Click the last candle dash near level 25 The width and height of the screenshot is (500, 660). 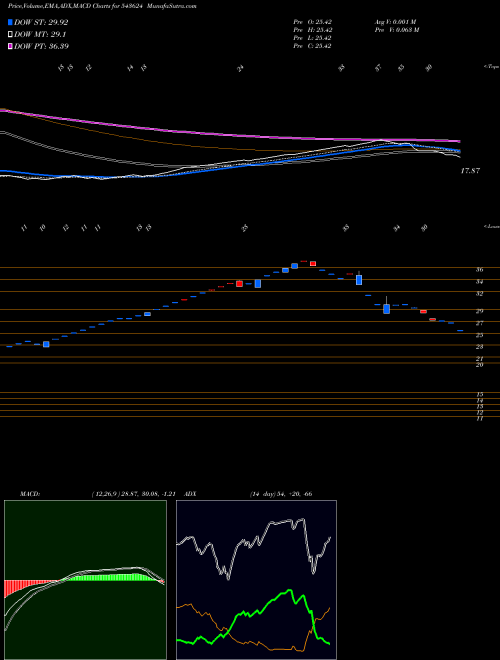[460, 330]
